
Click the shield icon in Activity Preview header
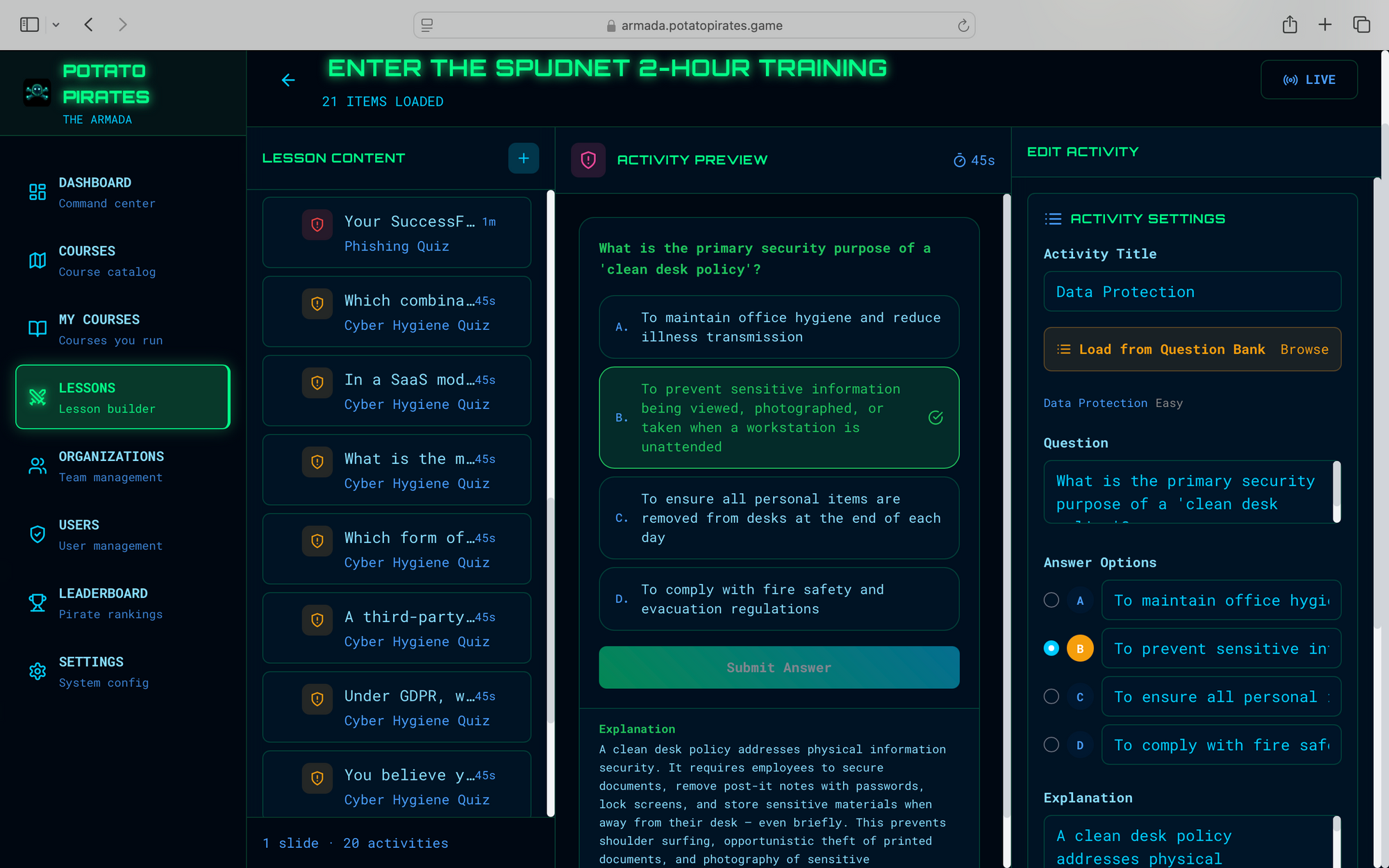pyautogui.click(x=588, y=160)
